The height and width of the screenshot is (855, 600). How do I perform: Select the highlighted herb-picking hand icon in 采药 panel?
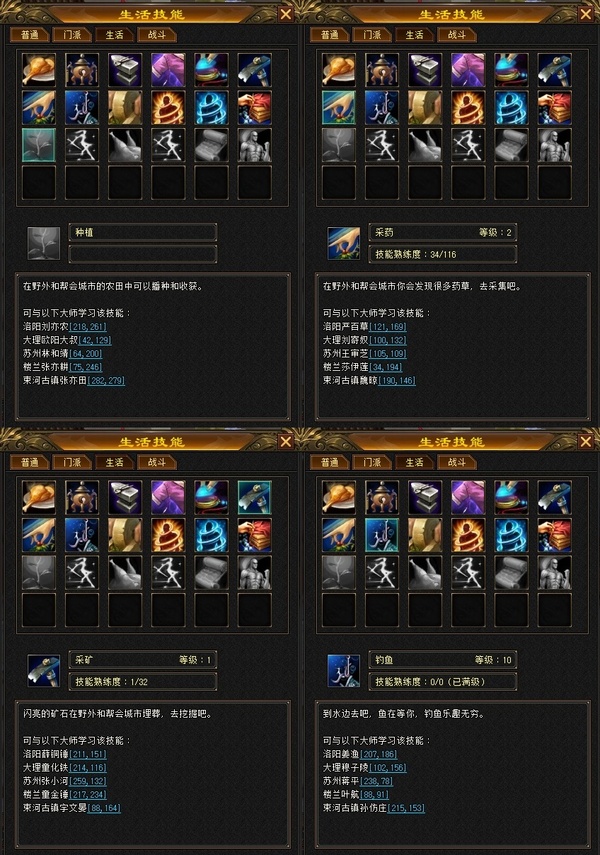pyautogui.click(x=339, y=107)
